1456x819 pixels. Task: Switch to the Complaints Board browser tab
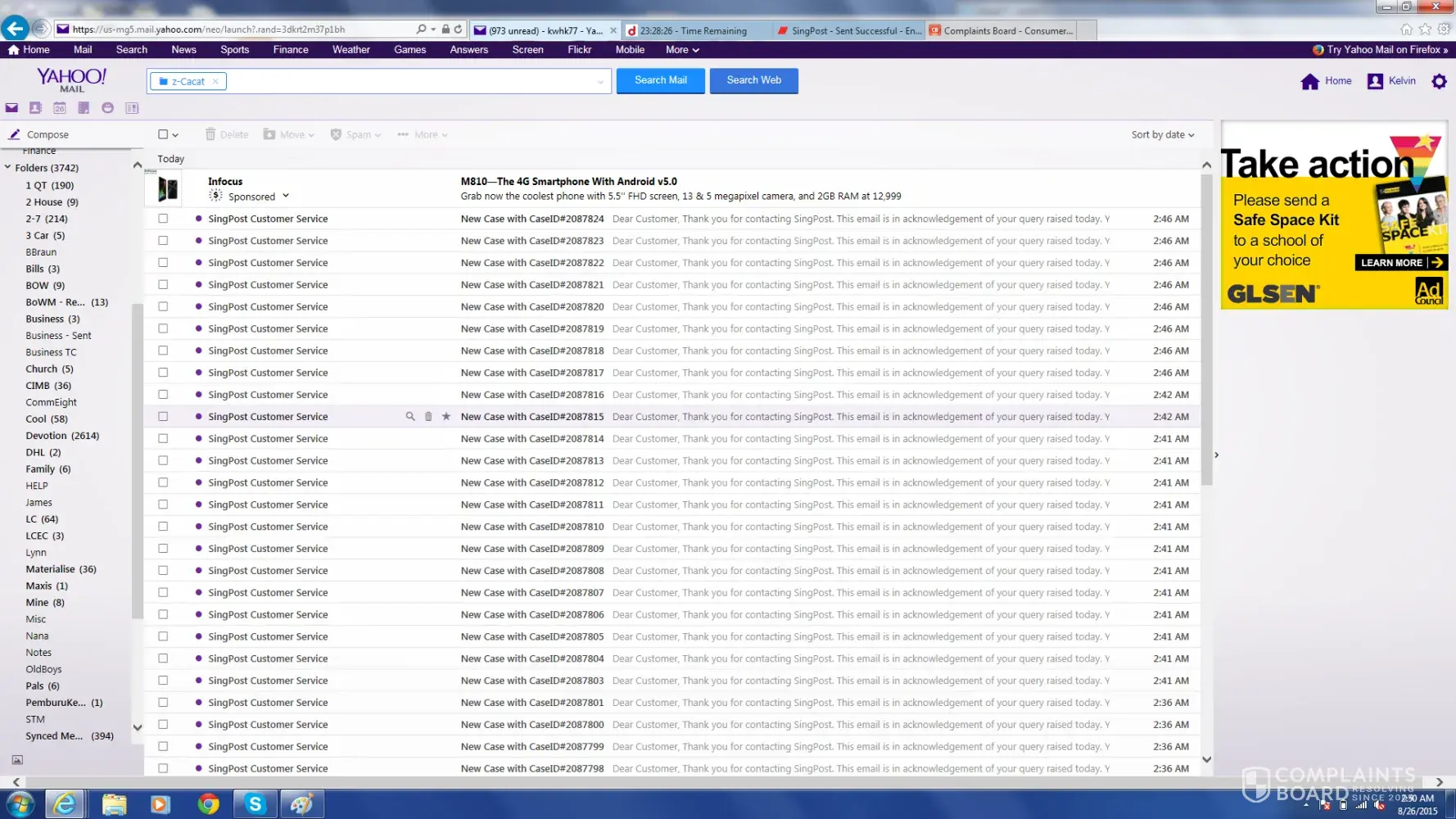pyautogui.click(x=1006, y=31)
